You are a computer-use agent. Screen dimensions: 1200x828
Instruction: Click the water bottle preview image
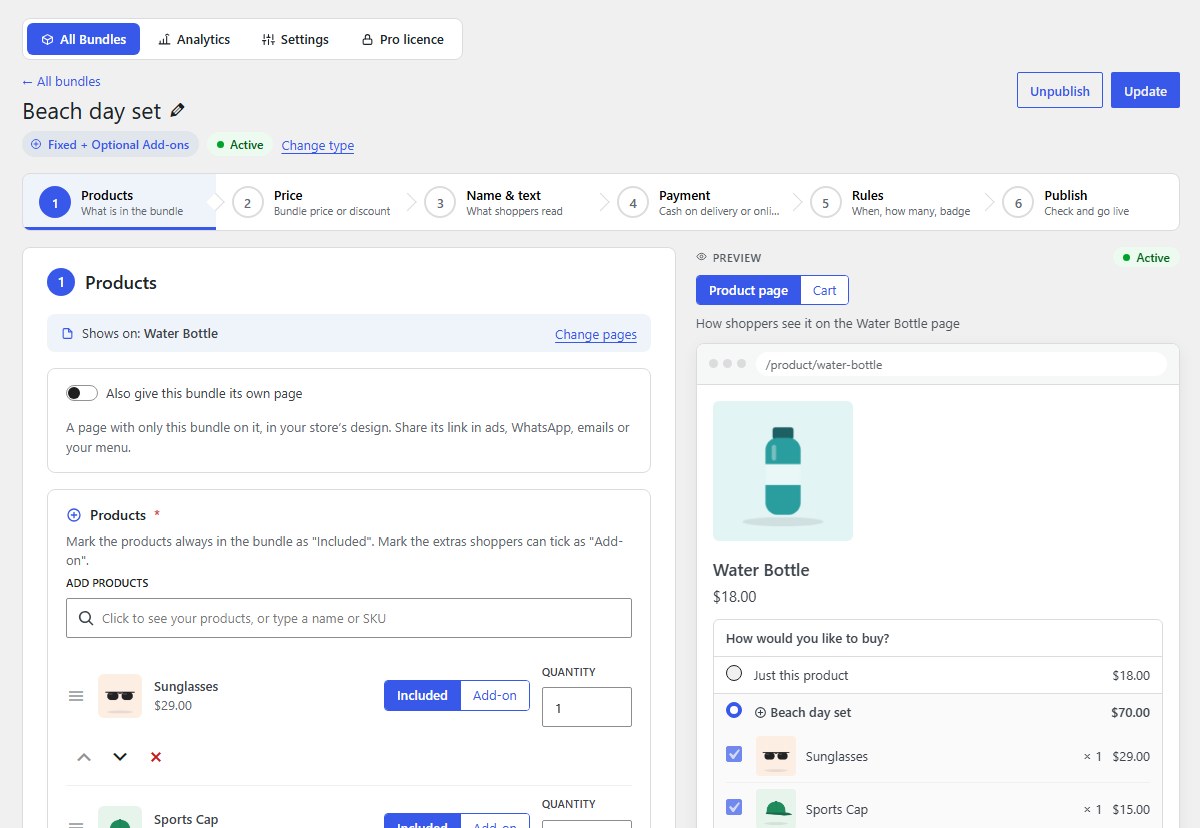click(783, 471)
